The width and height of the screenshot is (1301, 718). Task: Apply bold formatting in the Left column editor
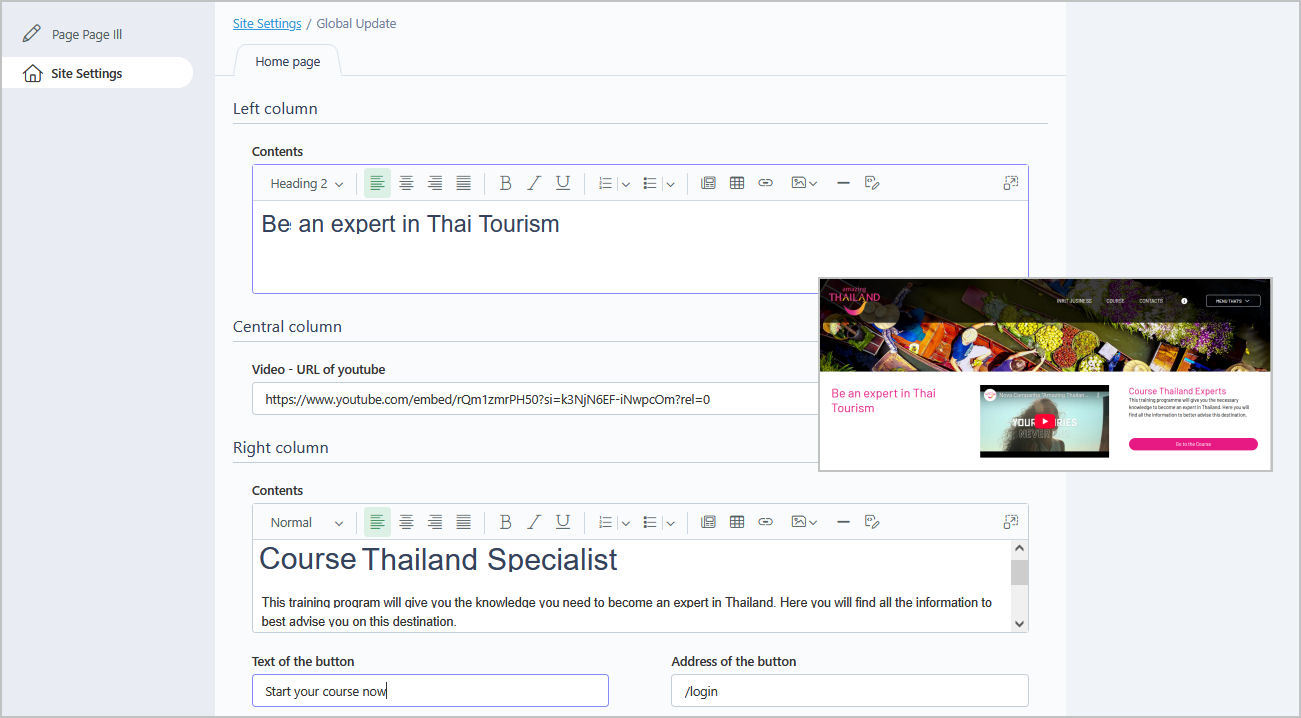point(505,183)
